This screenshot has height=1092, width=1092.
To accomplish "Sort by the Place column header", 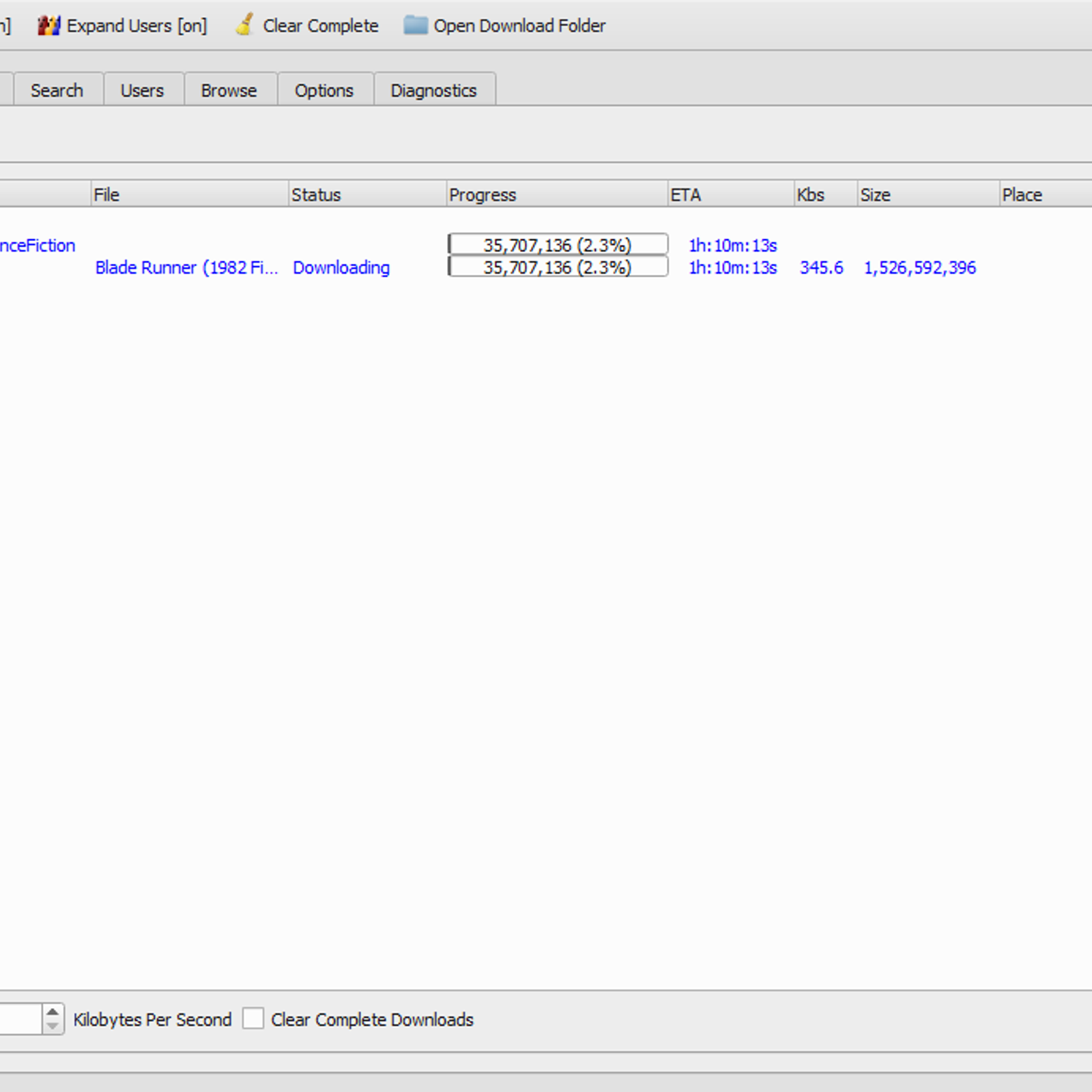I will coord(1046,195).
